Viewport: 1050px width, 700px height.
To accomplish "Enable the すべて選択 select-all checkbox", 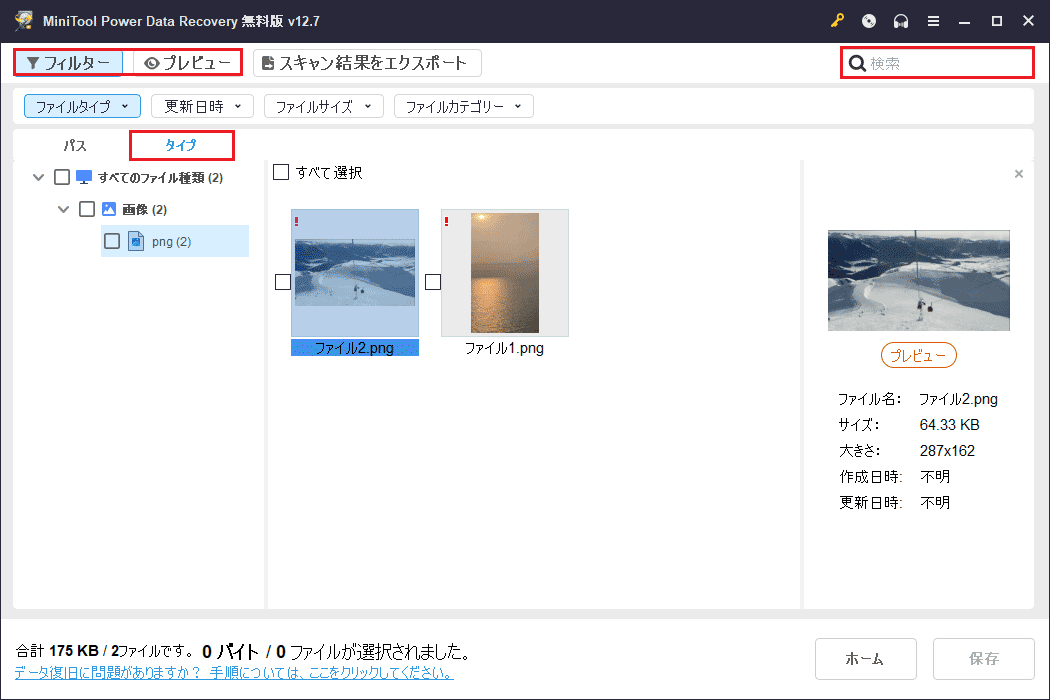I will [x=281, y=172].
